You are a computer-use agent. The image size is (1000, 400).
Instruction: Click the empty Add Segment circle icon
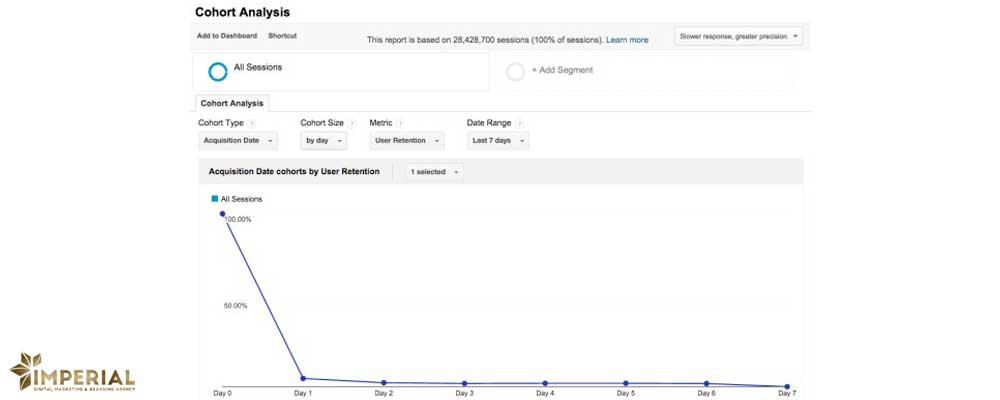tap(515, 72)
